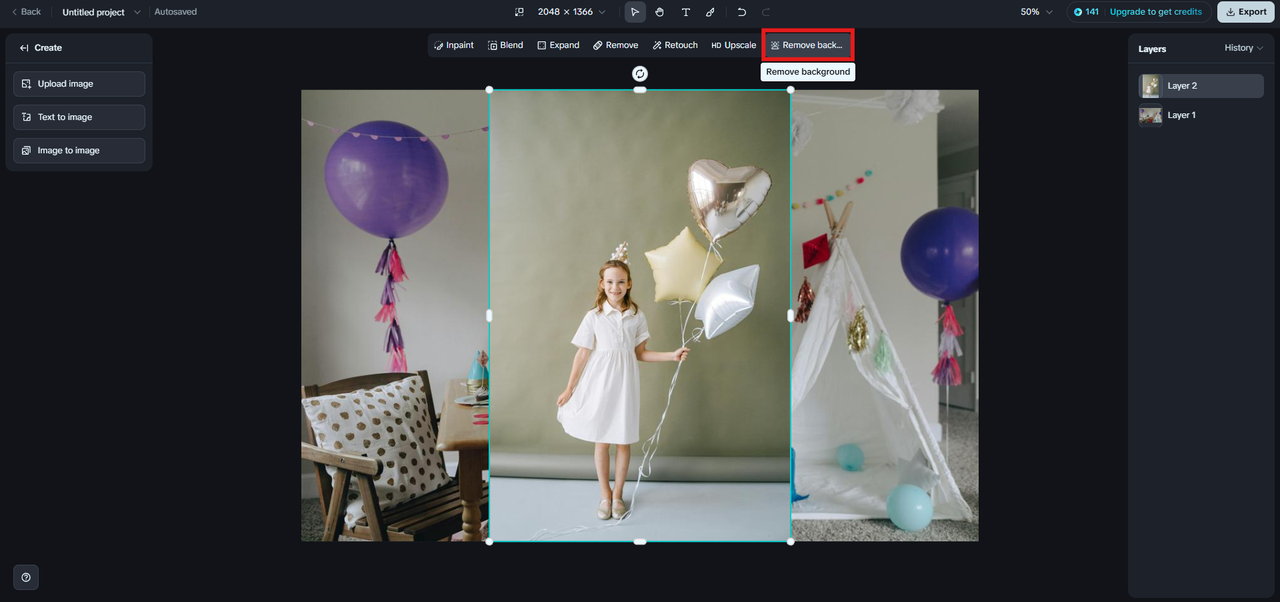
Task: Select the Text tool
Action: pyautogui.click(x=685, y=12)
